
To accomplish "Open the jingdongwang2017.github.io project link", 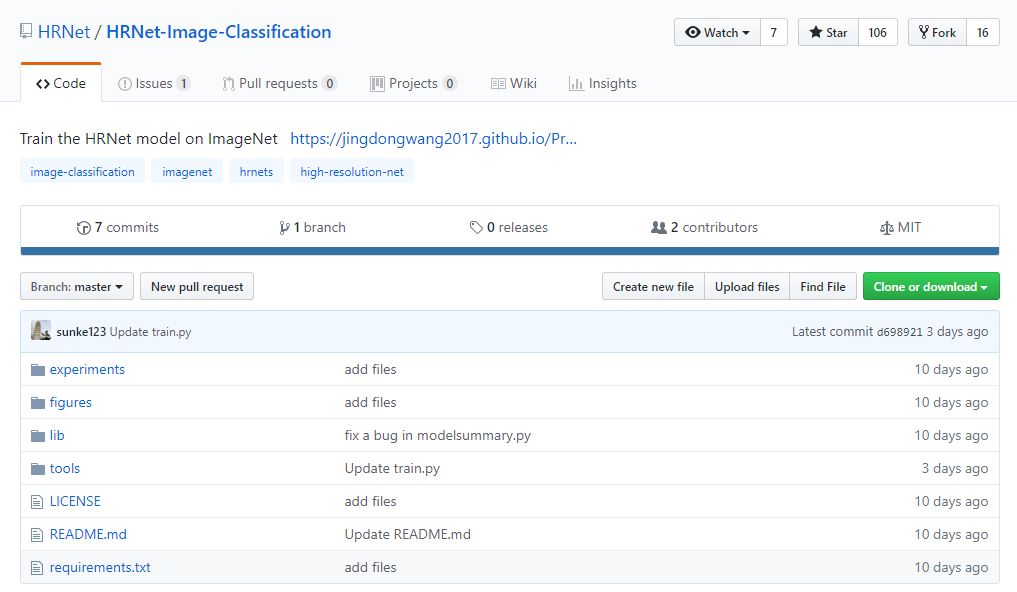I will [x=433, y=139].
